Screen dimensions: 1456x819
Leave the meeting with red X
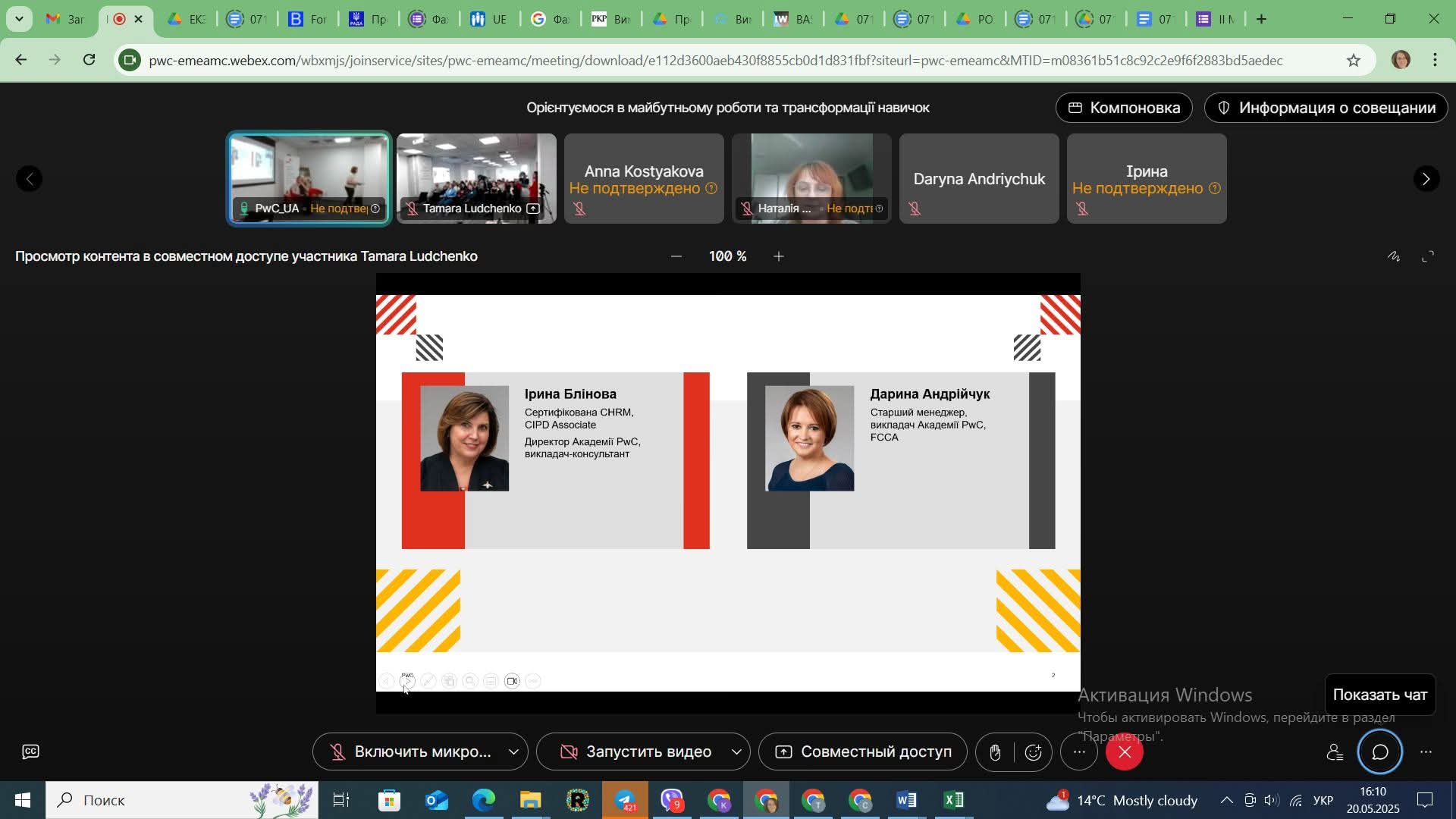(1125, 752)
